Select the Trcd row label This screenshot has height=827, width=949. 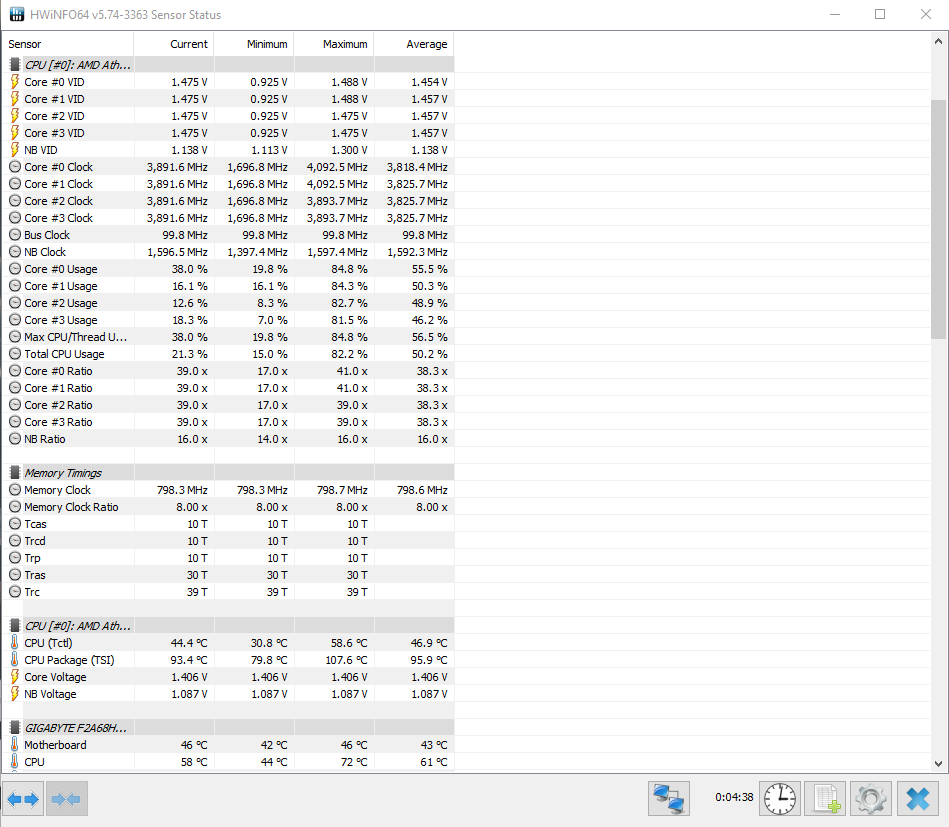(x=35, y=541)
